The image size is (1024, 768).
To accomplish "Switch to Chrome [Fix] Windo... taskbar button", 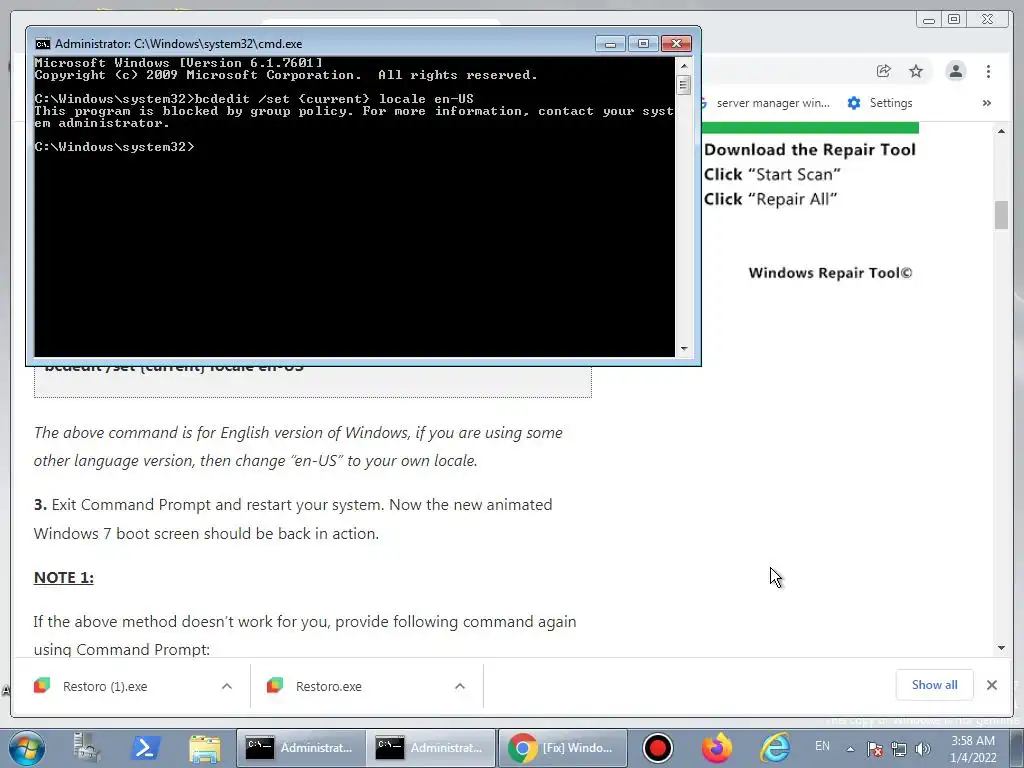I will (x=563, y=748).
